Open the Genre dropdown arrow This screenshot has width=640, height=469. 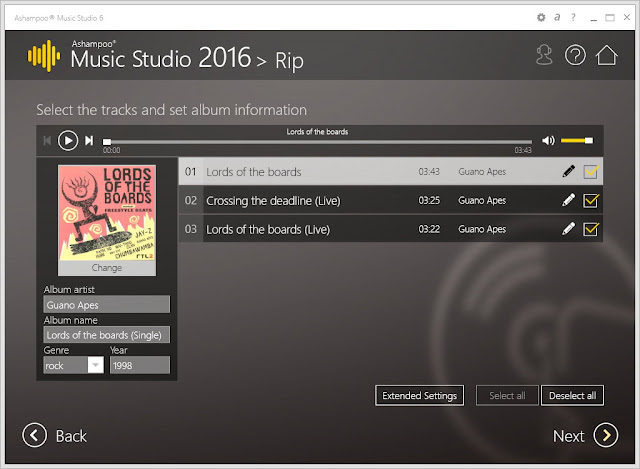(x=96, y=365)
